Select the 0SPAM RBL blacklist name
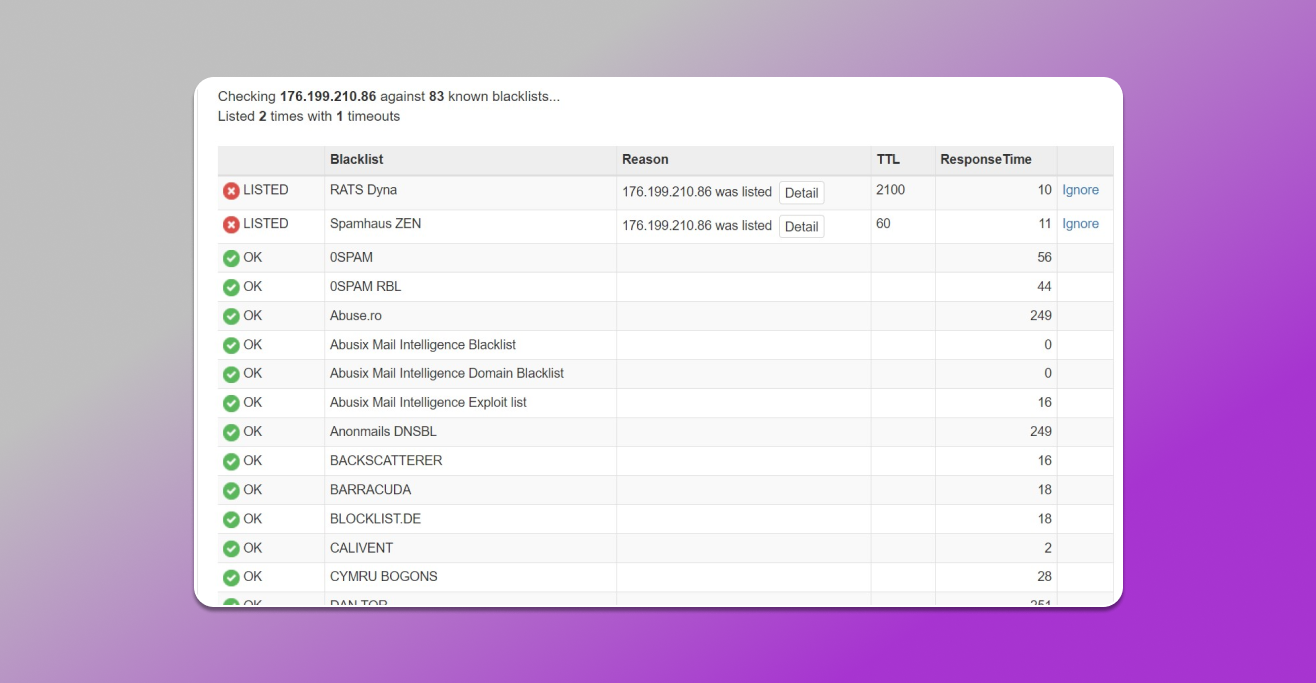 [366, 286]
